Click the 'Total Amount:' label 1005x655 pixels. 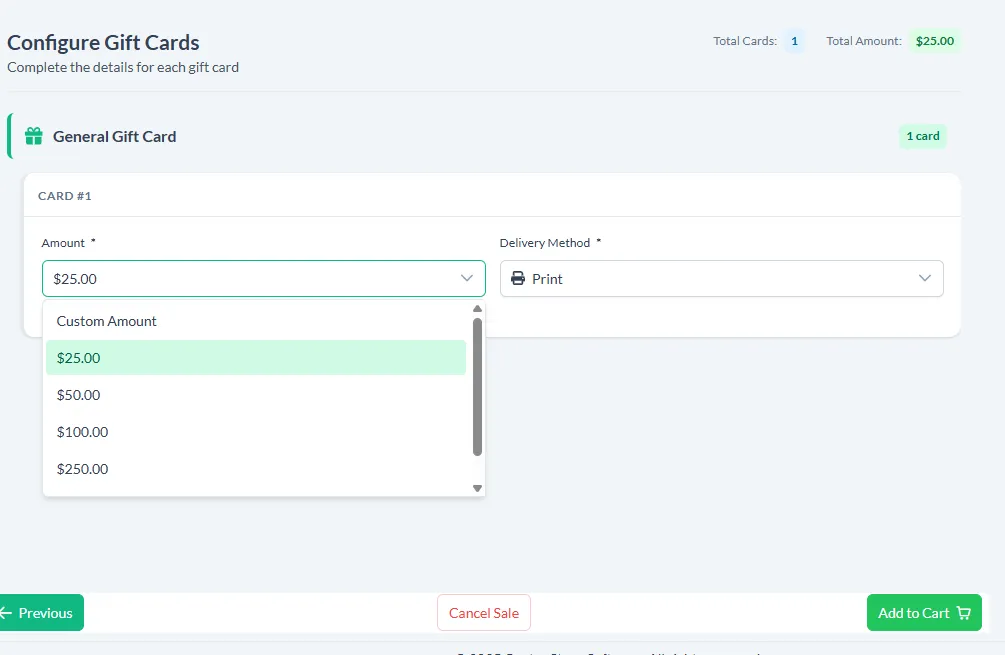click(864, 41)
